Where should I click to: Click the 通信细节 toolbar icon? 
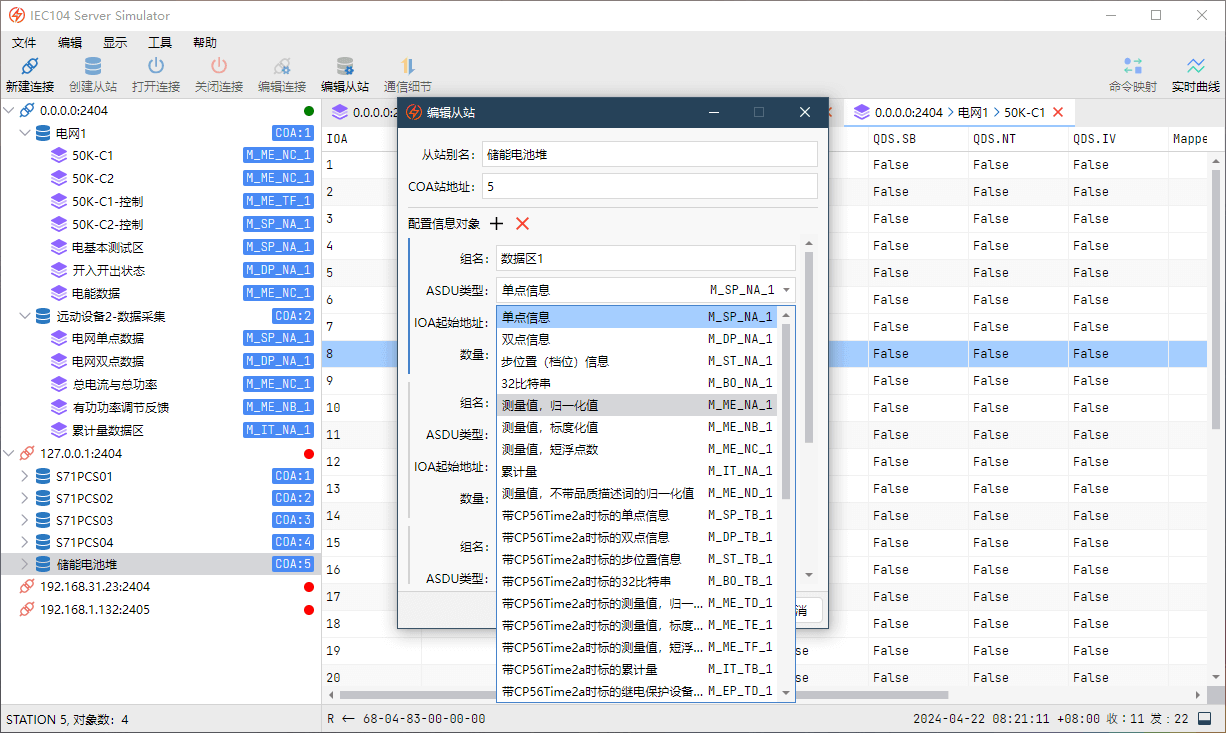pos(407,67)
